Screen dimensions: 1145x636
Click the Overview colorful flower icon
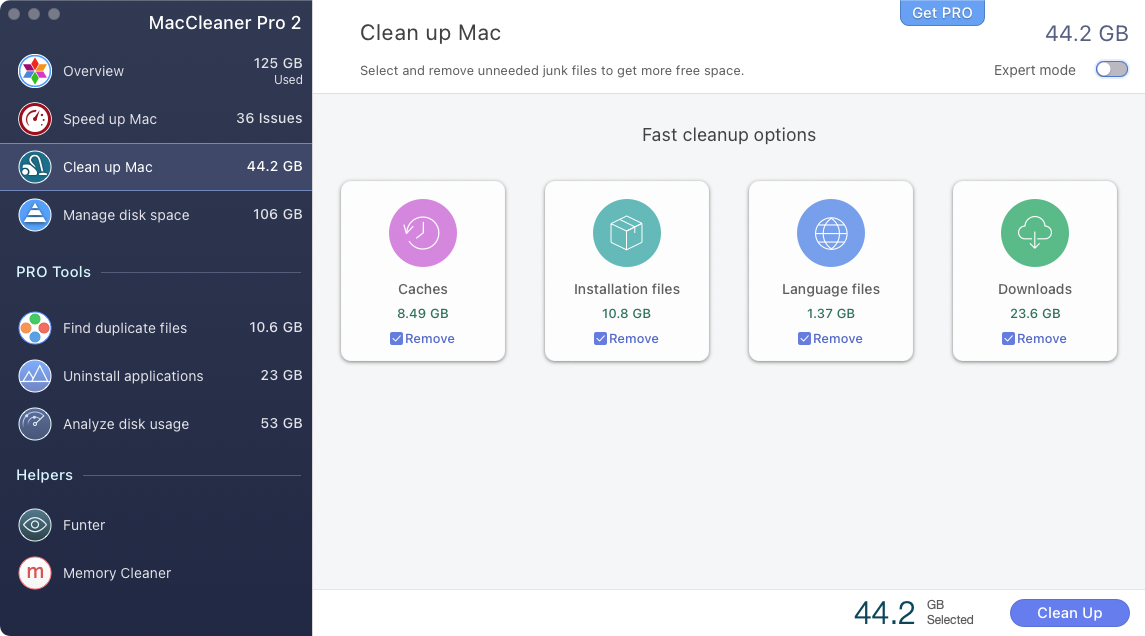[x=35, y=71]
